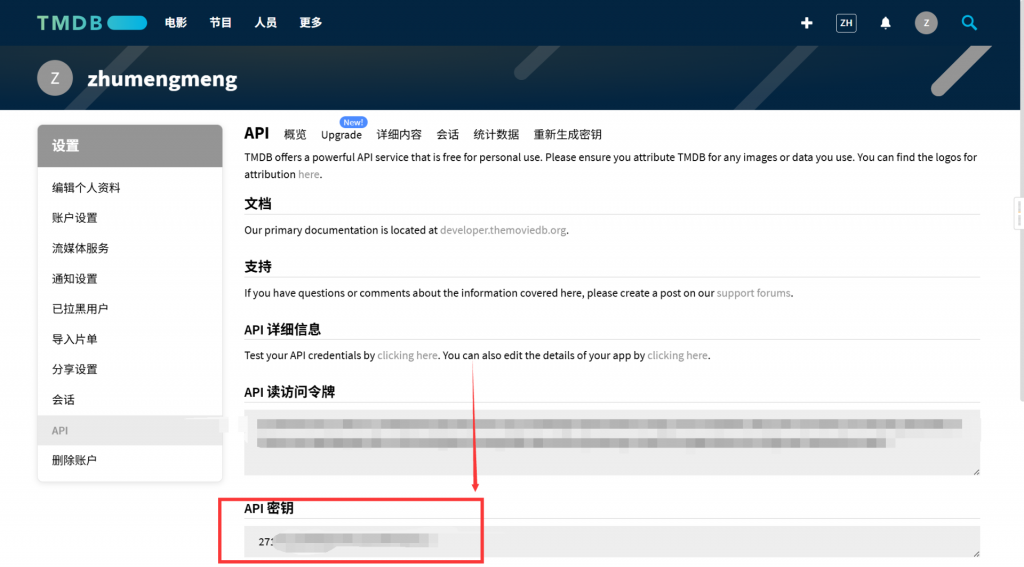Image resolution: width=1024 pixels, height=567 pixels.
Task: Switch to the 统计数据 tab
Action: point(496,135)
